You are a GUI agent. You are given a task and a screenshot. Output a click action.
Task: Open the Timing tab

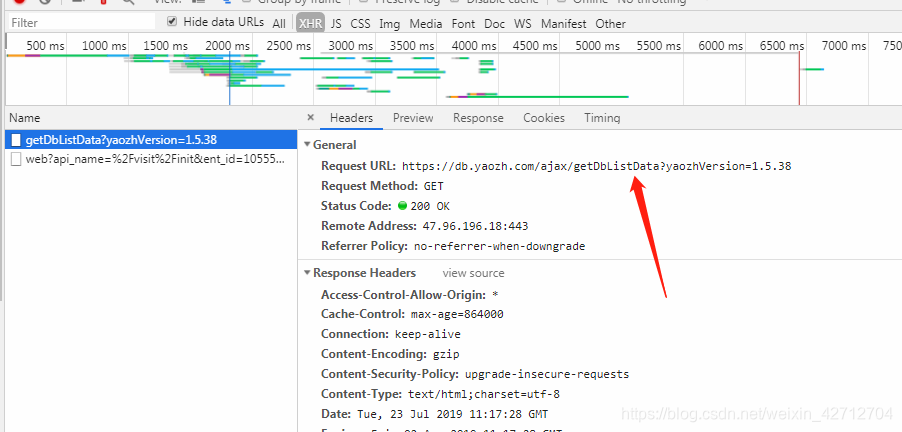pyautogui.click(x=602, y=118)
